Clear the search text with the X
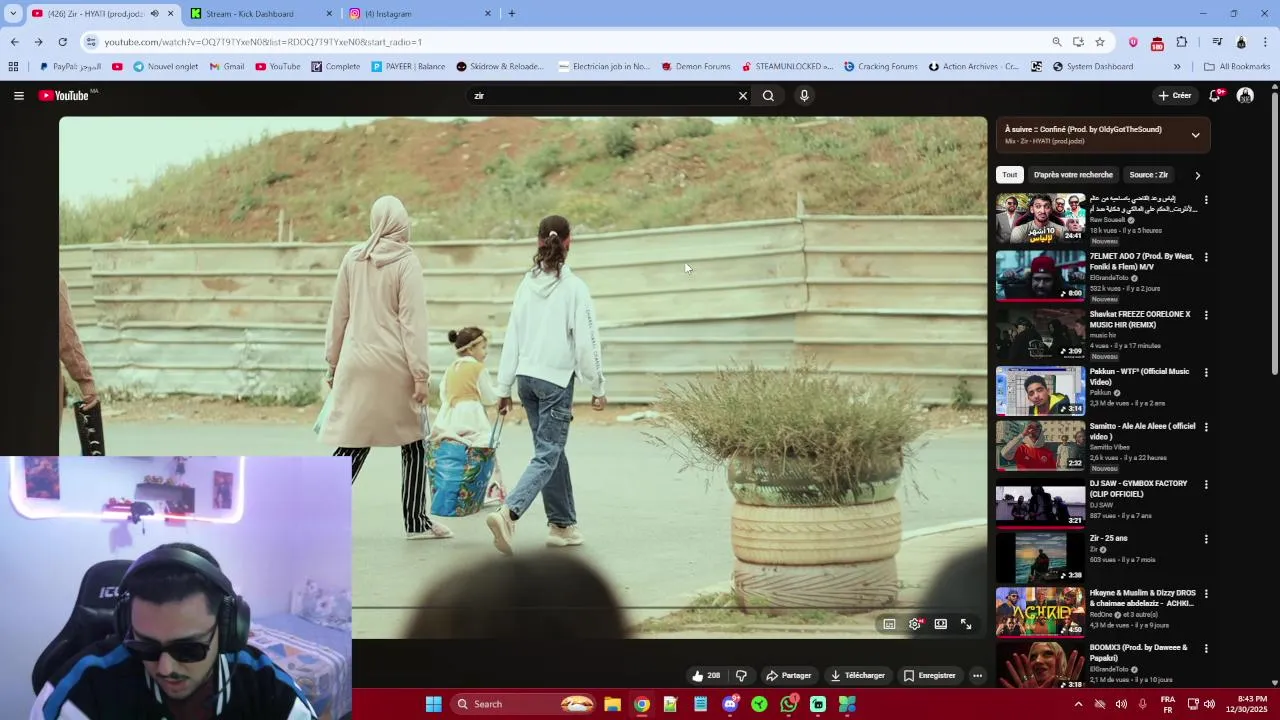Viewport: 1280px width, 720px height. 743,96
